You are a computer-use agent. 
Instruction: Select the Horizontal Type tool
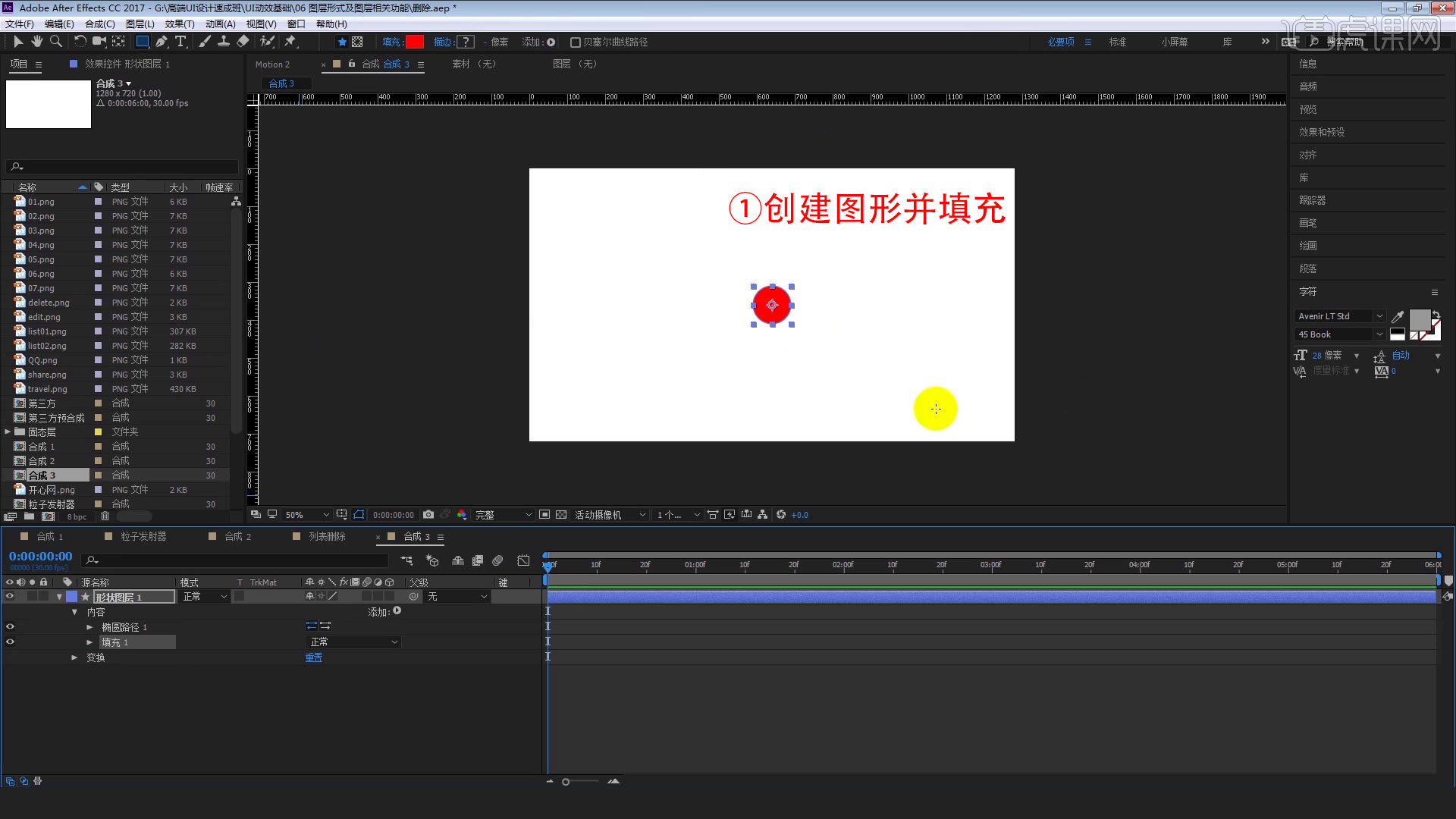pyautogui.click(x=180, y=42)
